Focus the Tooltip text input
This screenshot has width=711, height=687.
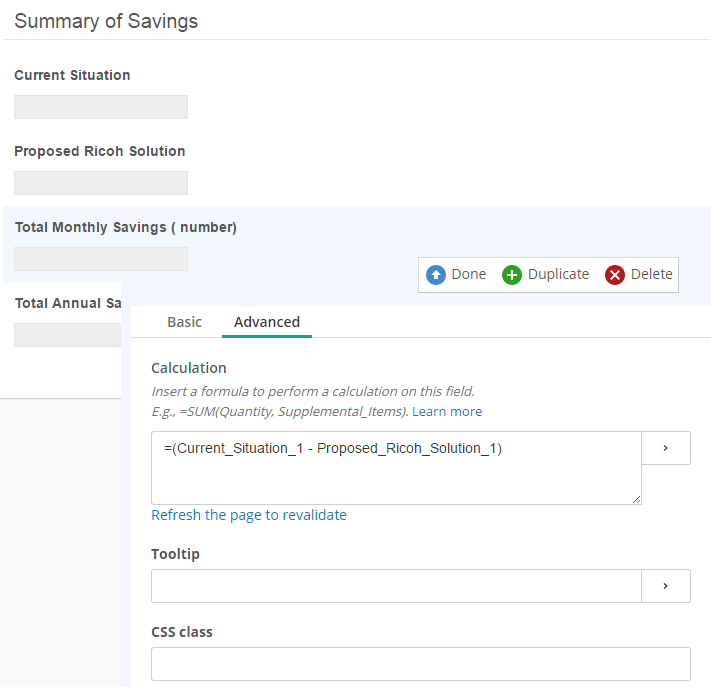point(396,586)
